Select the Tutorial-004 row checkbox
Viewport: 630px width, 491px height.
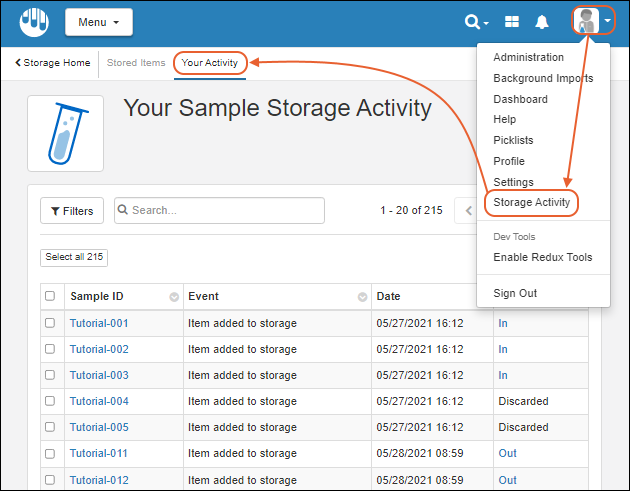50,401
